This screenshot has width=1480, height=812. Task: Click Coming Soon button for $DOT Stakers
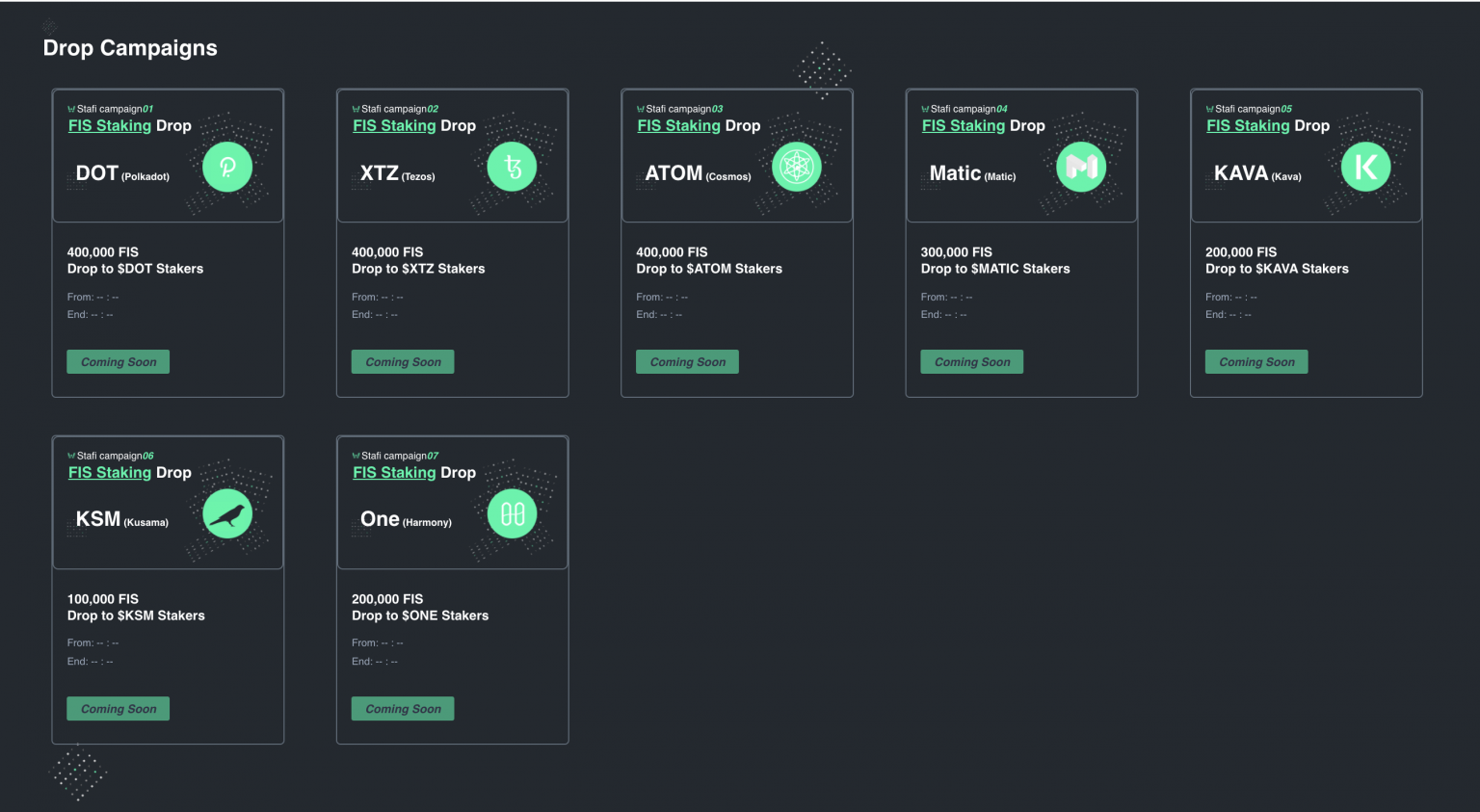point(119,362)
